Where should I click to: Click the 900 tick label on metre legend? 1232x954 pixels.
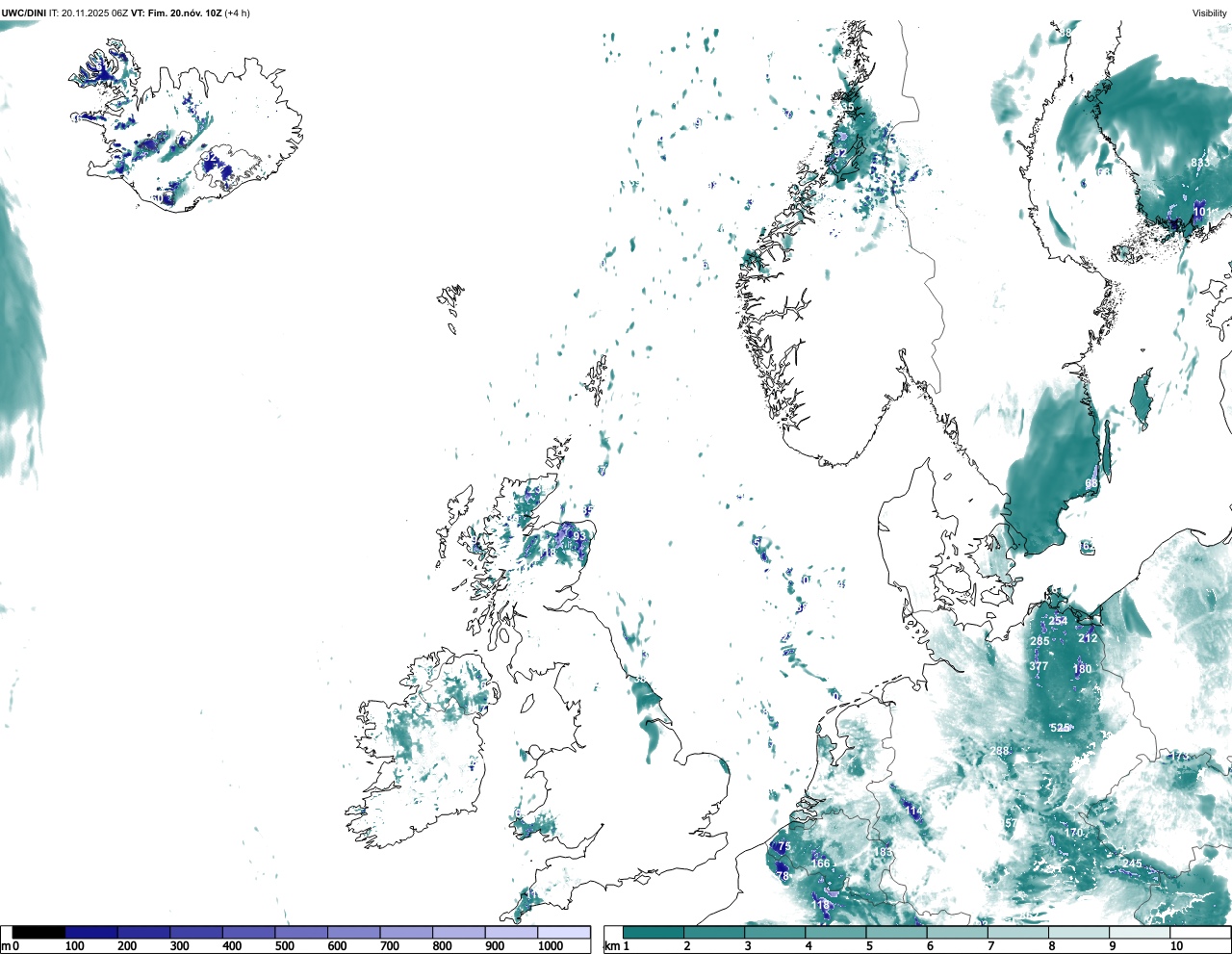tap(495, 946)
